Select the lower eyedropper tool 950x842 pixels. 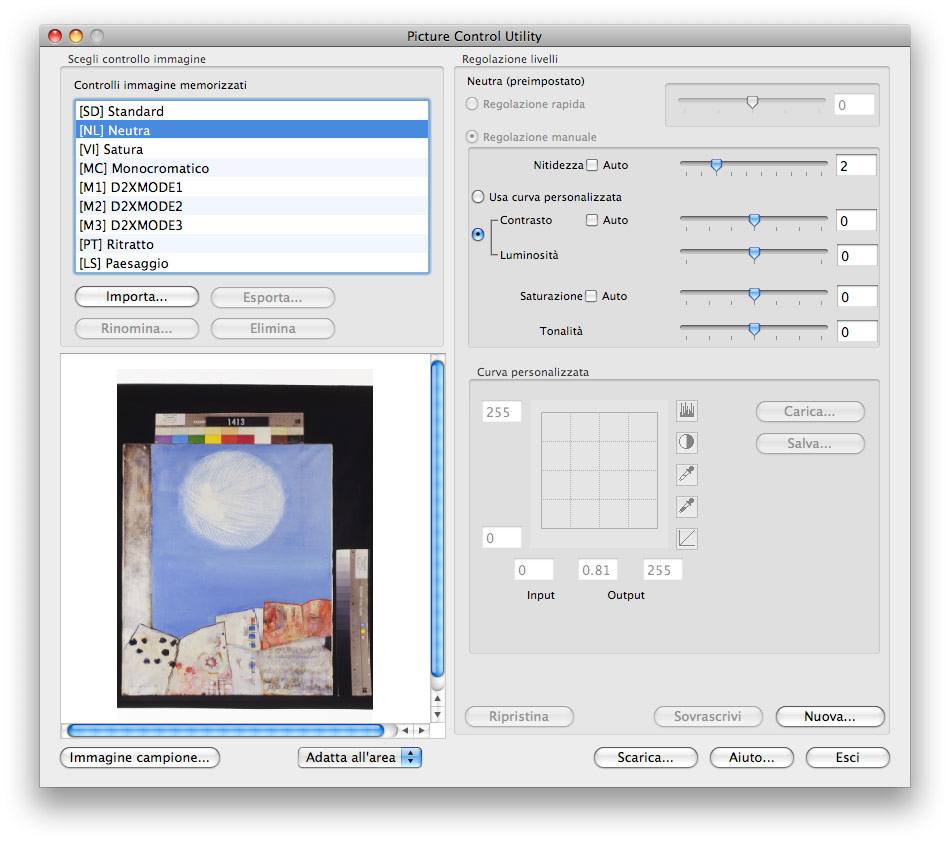click(686, 506)
